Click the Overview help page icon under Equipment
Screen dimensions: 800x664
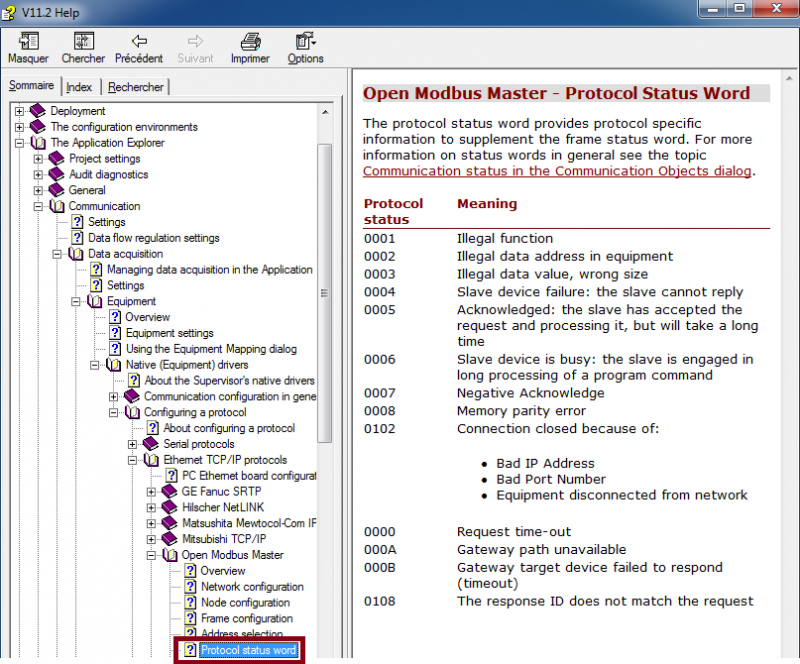115,317
